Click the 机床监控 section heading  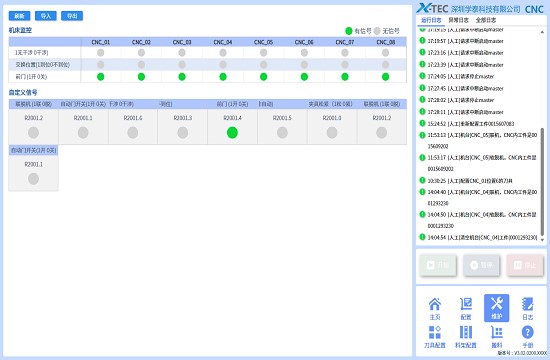20,30
